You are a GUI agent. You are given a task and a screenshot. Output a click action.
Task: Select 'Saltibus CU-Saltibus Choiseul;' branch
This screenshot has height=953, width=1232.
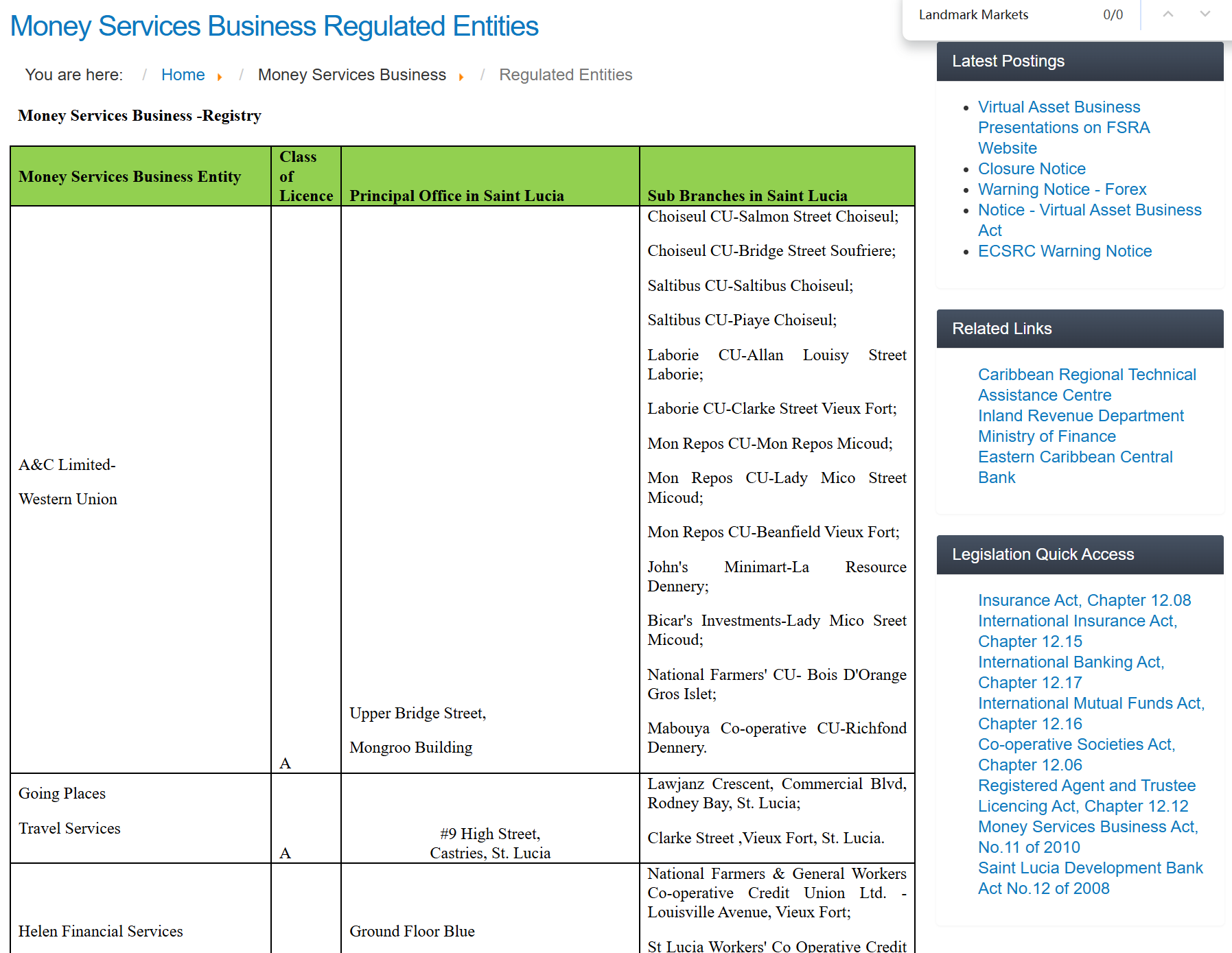[750, 285]
